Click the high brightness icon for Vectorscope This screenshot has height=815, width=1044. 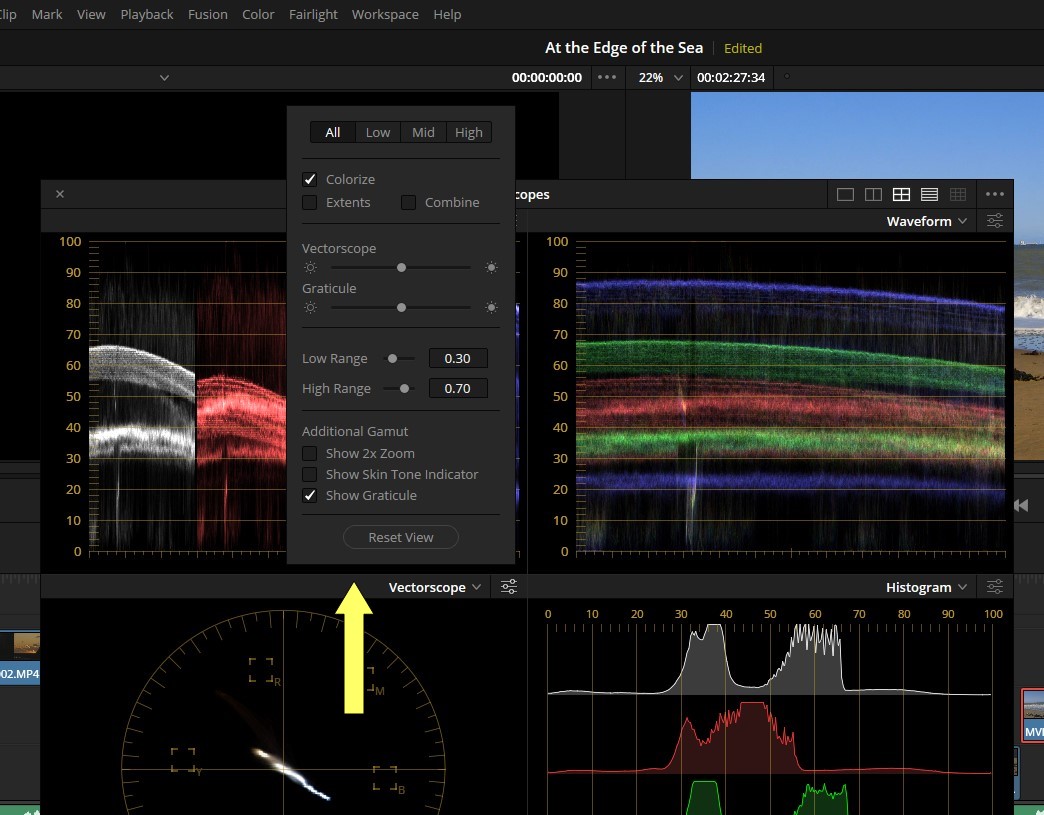tap(491, 268)
